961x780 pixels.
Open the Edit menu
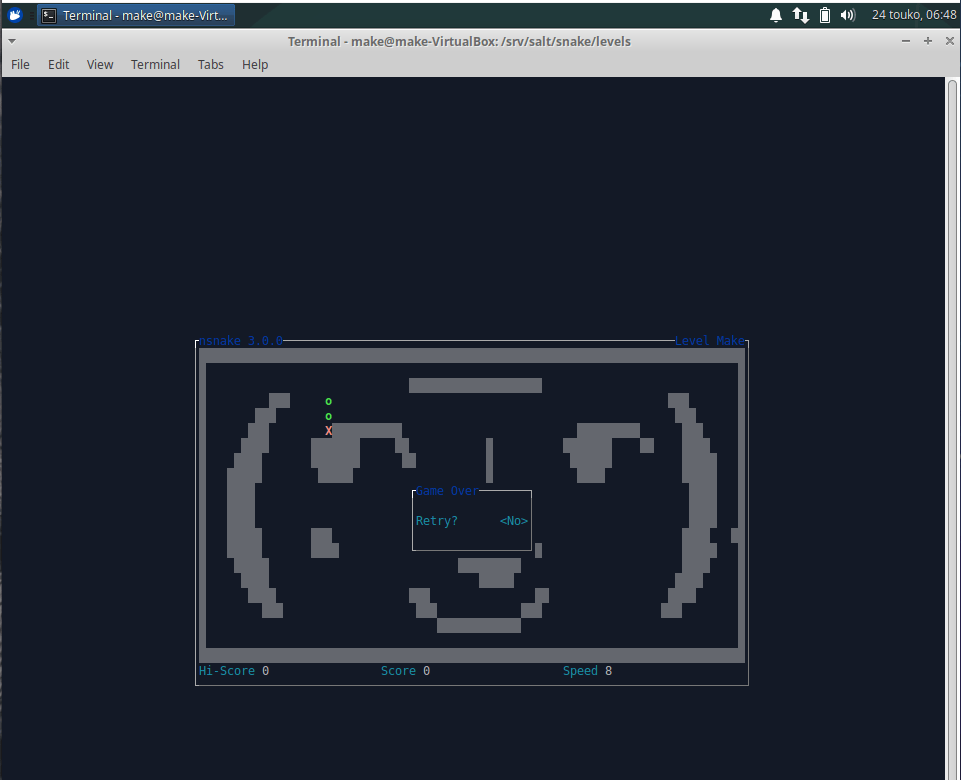point(59,64)
